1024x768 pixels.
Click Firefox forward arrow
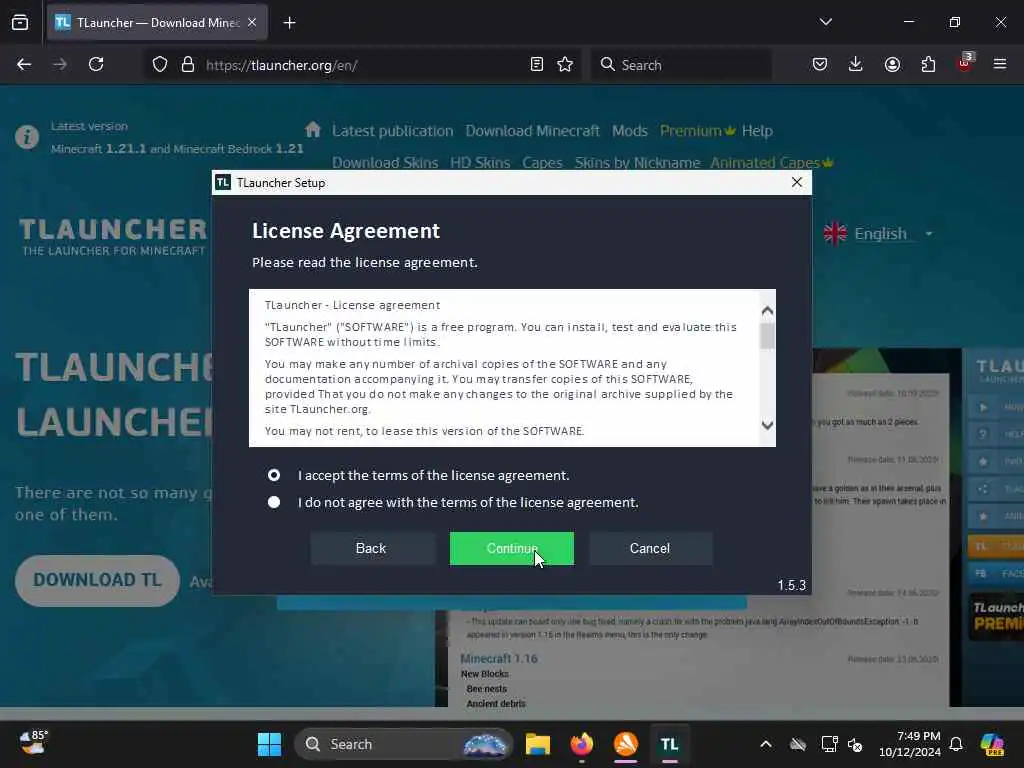coord(60,64)
